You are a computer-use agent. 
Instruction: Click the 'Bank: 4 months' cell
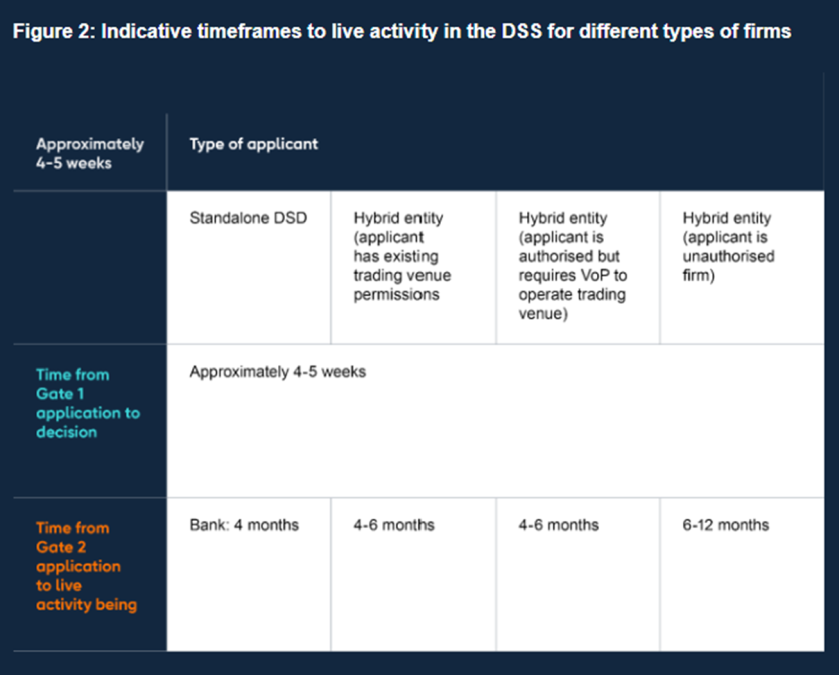tap(244, 525)
